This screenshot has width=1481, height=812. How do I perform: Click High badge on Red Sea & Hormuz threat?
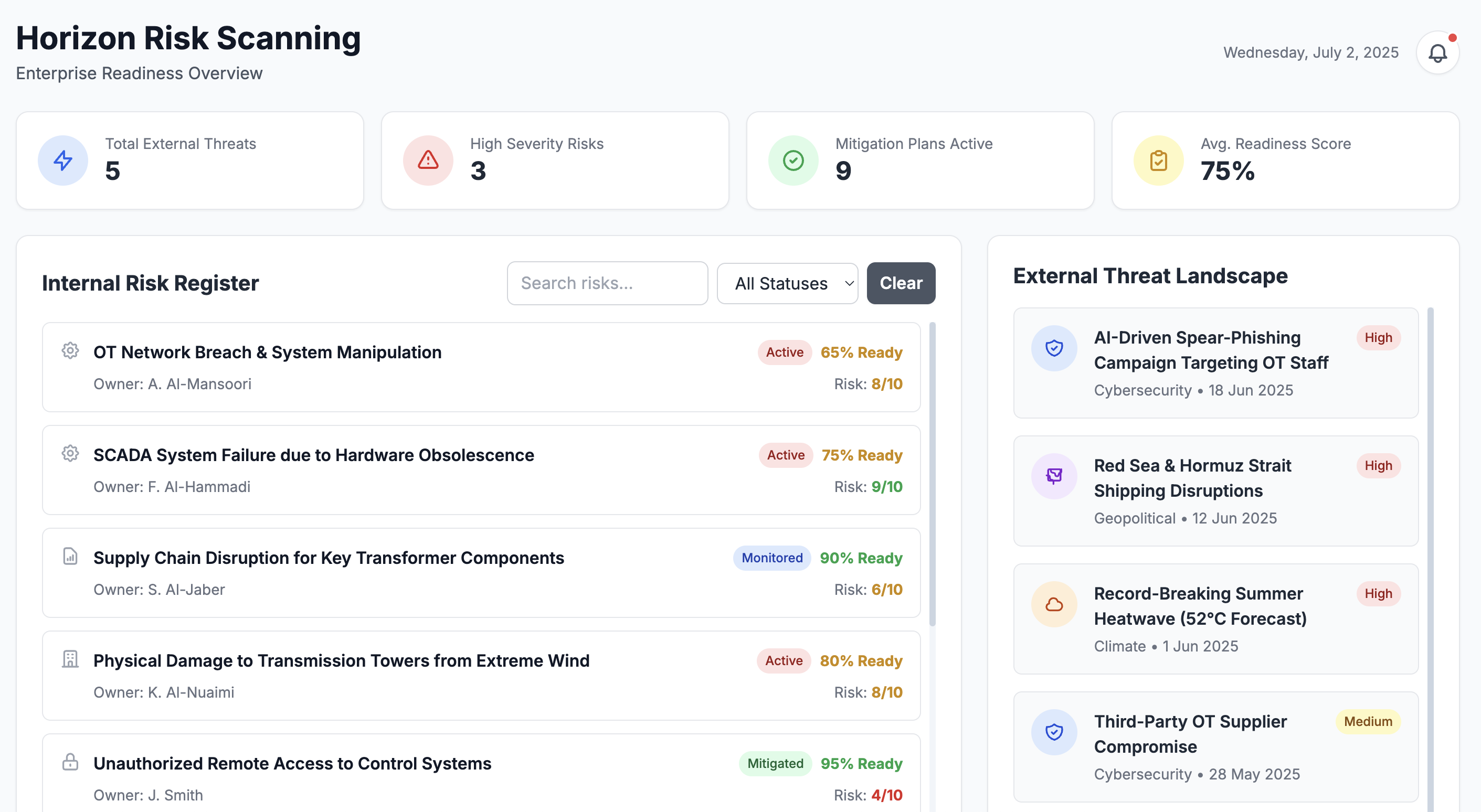[x=1378, y=466]
